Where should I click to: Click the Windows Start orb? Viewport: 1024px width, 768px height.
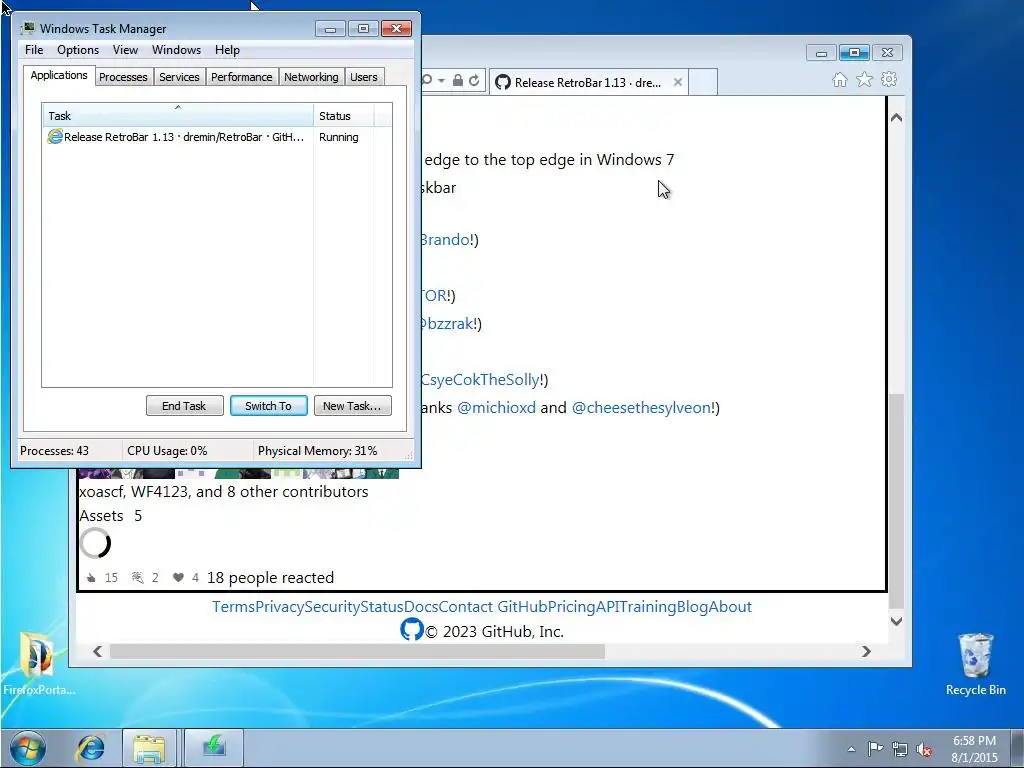pyautogui.click(x=28, y=747)
